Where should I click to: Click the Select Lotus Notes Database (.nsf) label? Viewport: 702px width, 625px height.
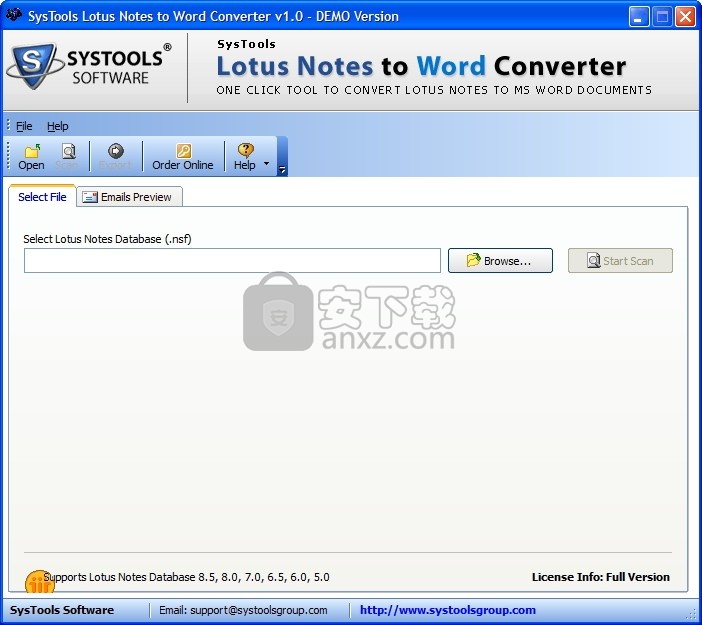tap(107, 239)
